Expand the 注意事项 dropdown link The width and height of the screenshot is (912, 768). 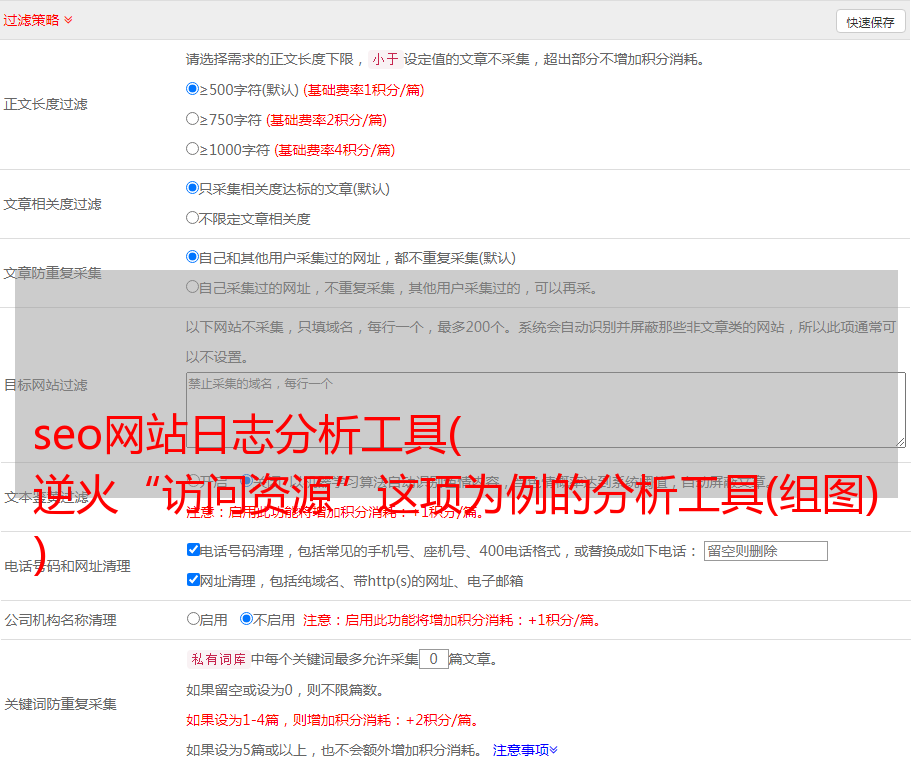[x=525, y=749]
